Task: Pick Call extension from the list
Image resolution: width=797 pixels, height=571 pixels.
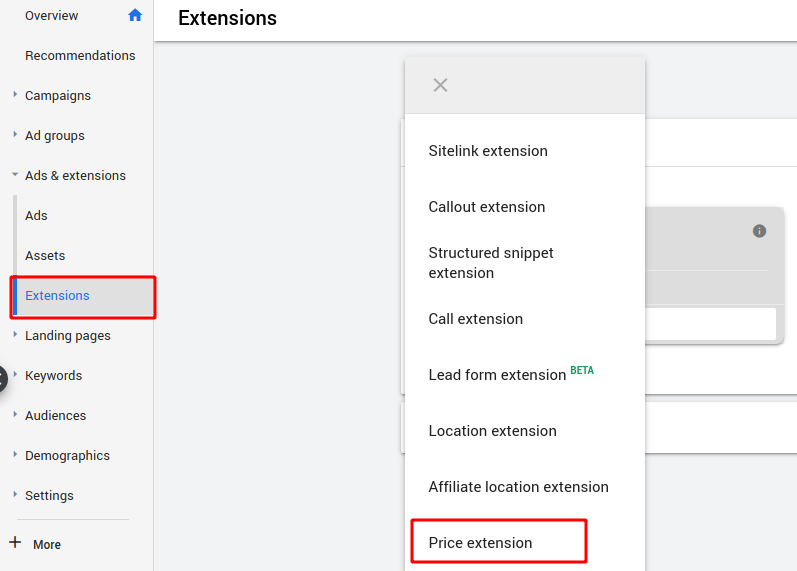Action: tap(476, 319)
